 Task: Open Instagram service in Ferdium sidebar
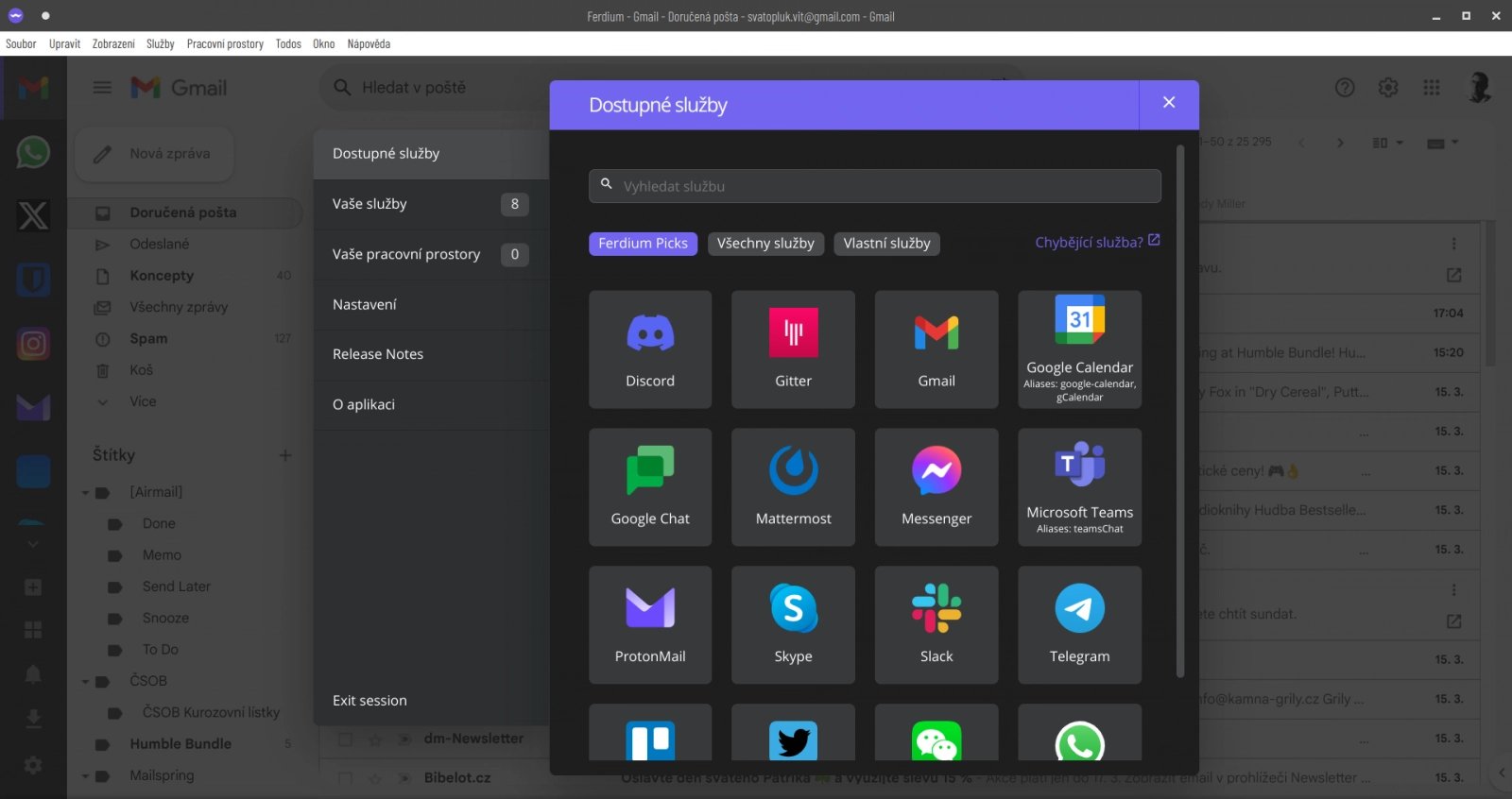33,344
